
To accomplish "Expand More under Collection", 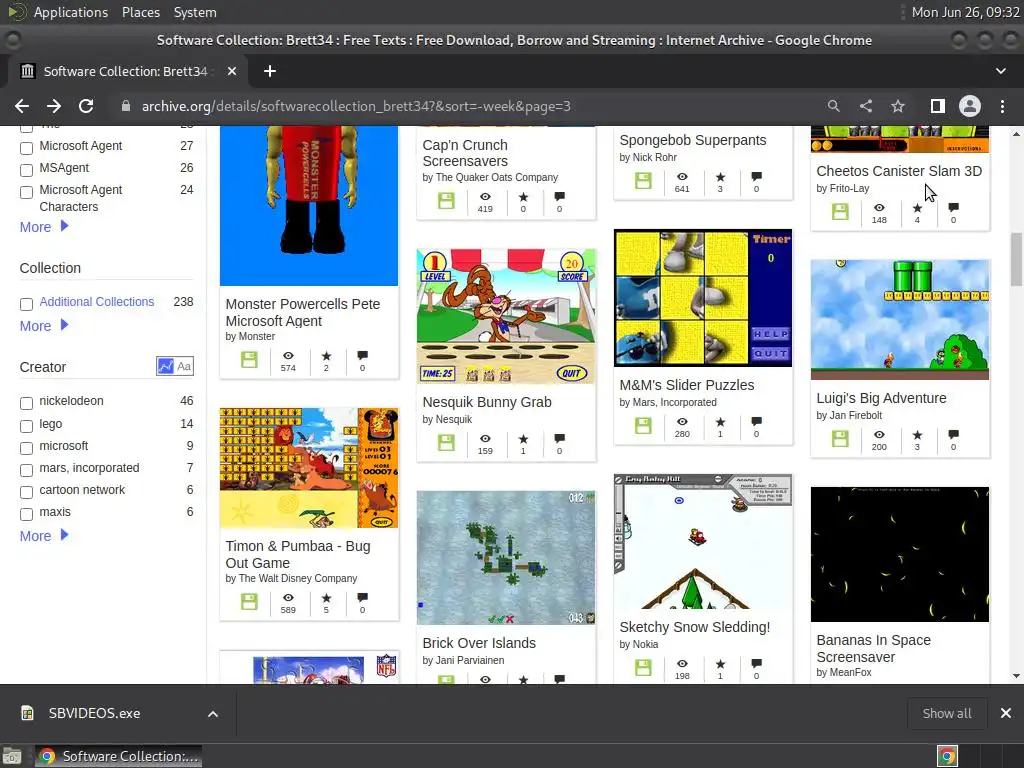I will pos(44,325).
